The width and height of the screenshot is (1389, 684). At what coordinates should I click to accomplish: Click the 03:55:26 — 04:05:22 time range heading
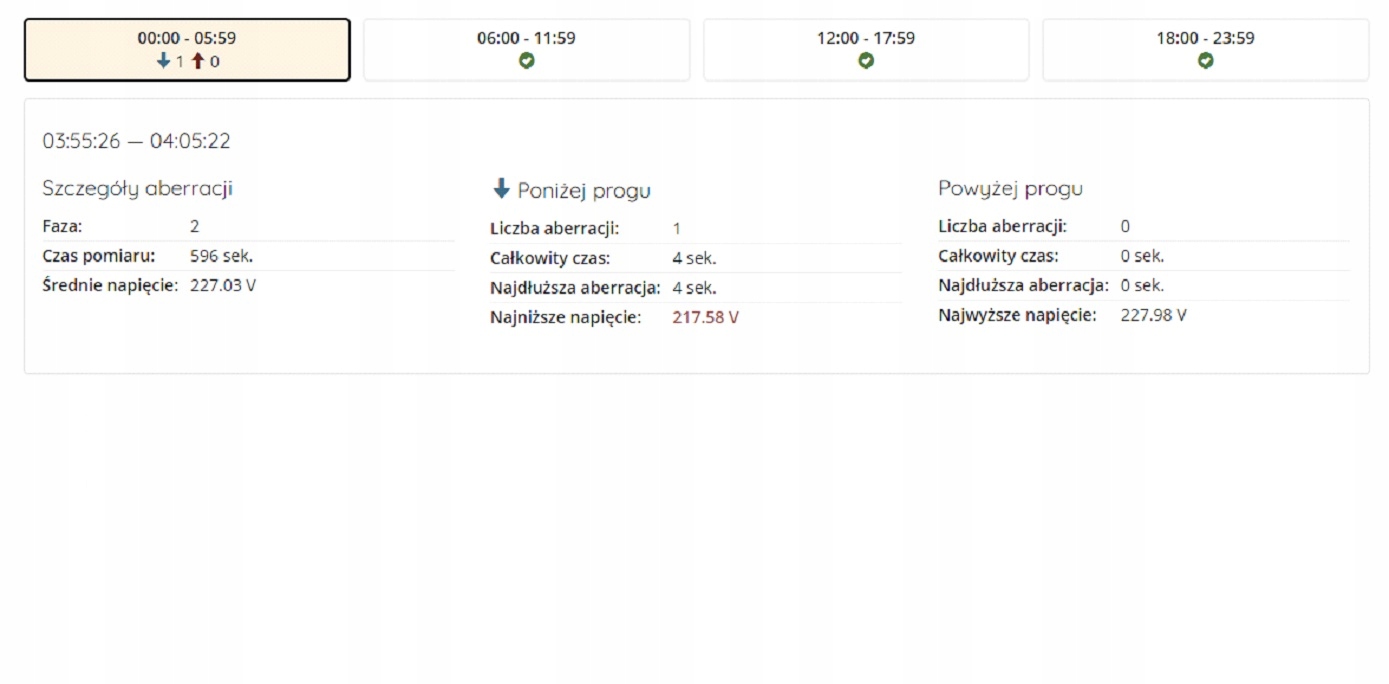coord(136,141)
